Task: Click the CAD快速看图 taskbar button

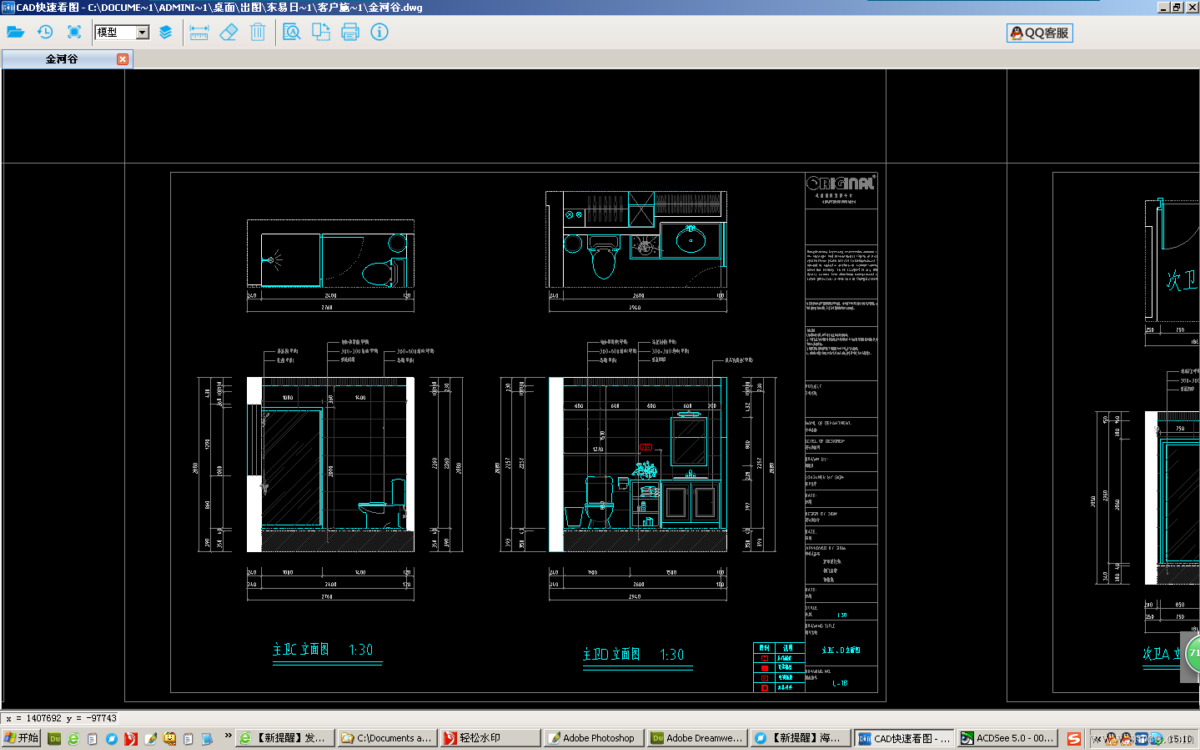Action: [904, 738]
